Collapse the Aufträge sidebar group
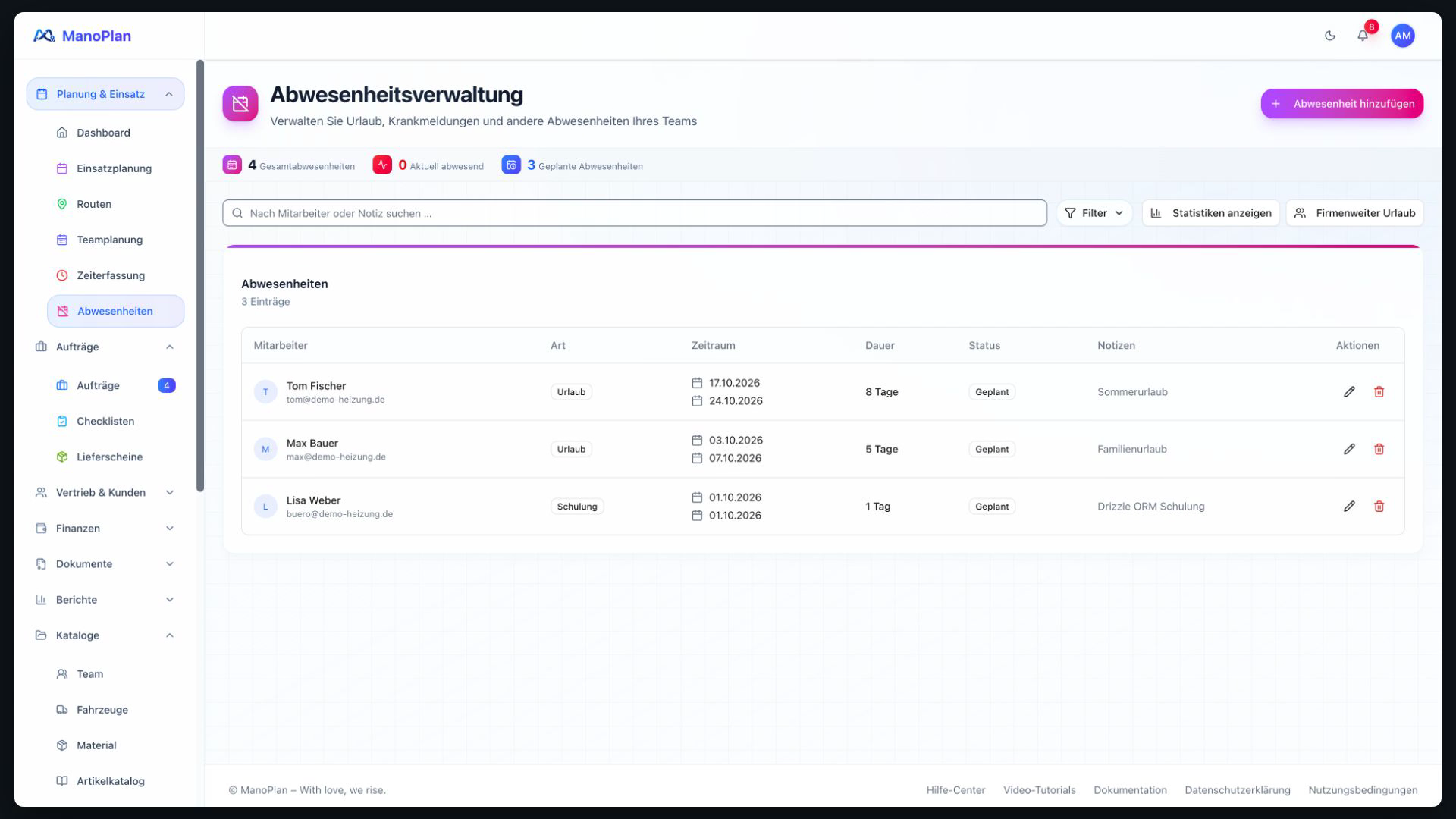The height and width of the screenshot is (819, 1456). point(105,347)
